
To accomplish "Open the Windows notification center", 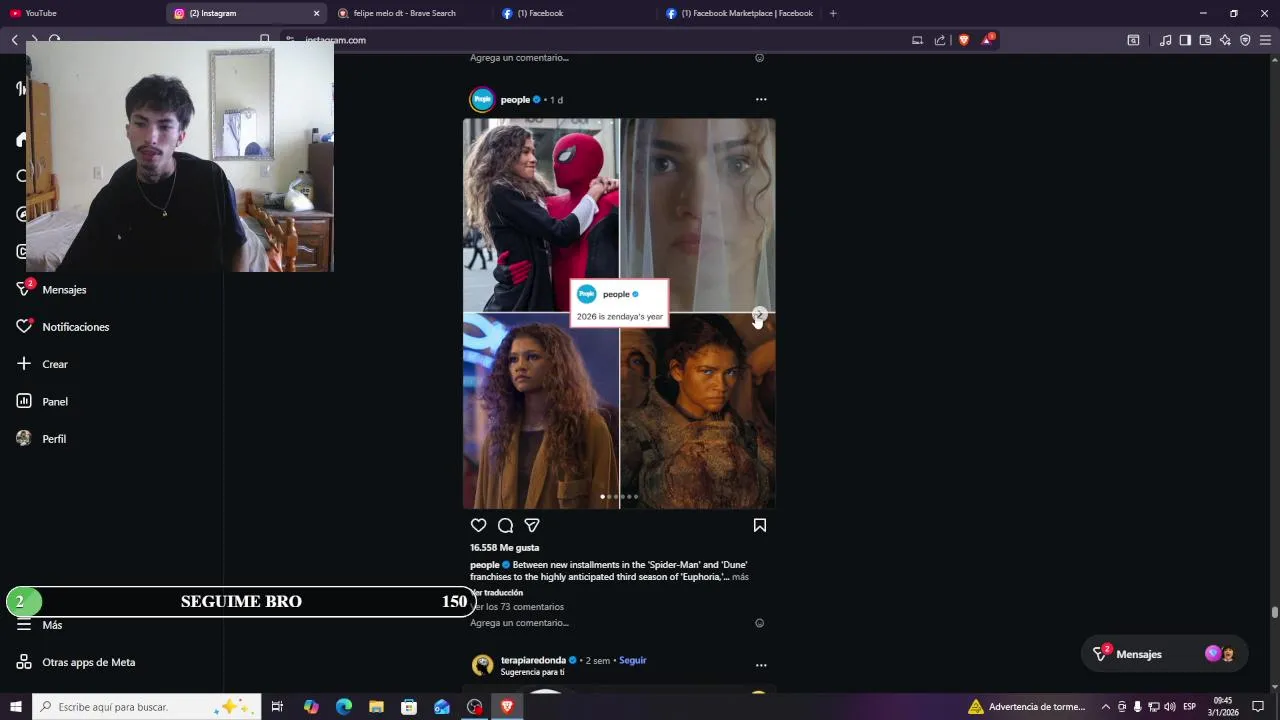I will [1258, 707].
